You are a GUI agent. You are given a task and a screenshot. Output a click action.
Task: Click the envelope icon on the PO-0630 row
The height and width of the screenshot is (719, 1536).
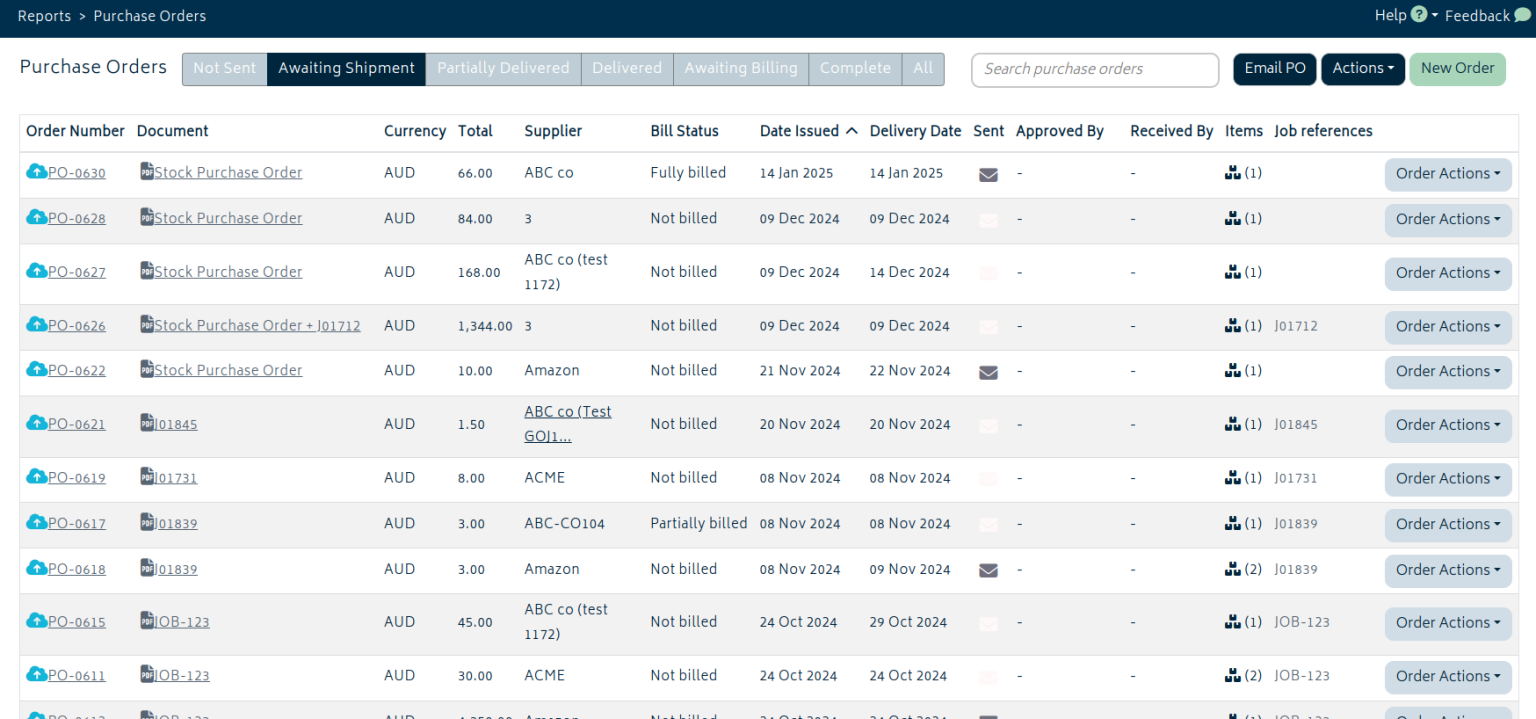tap(988, 174)
